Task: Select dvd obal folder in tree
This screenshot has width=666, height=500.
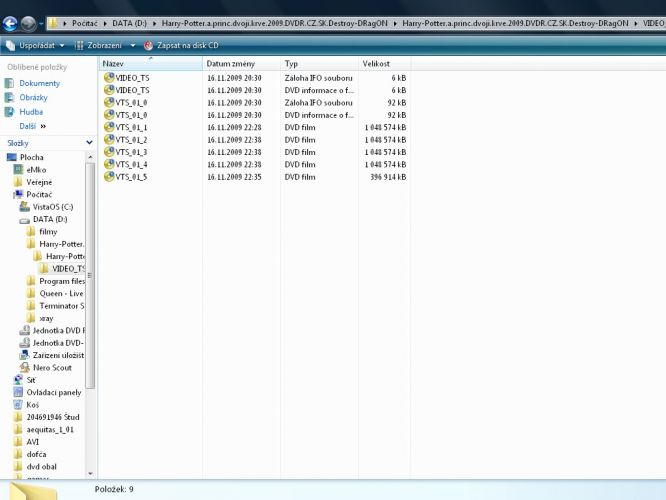Action: (42, 466)
